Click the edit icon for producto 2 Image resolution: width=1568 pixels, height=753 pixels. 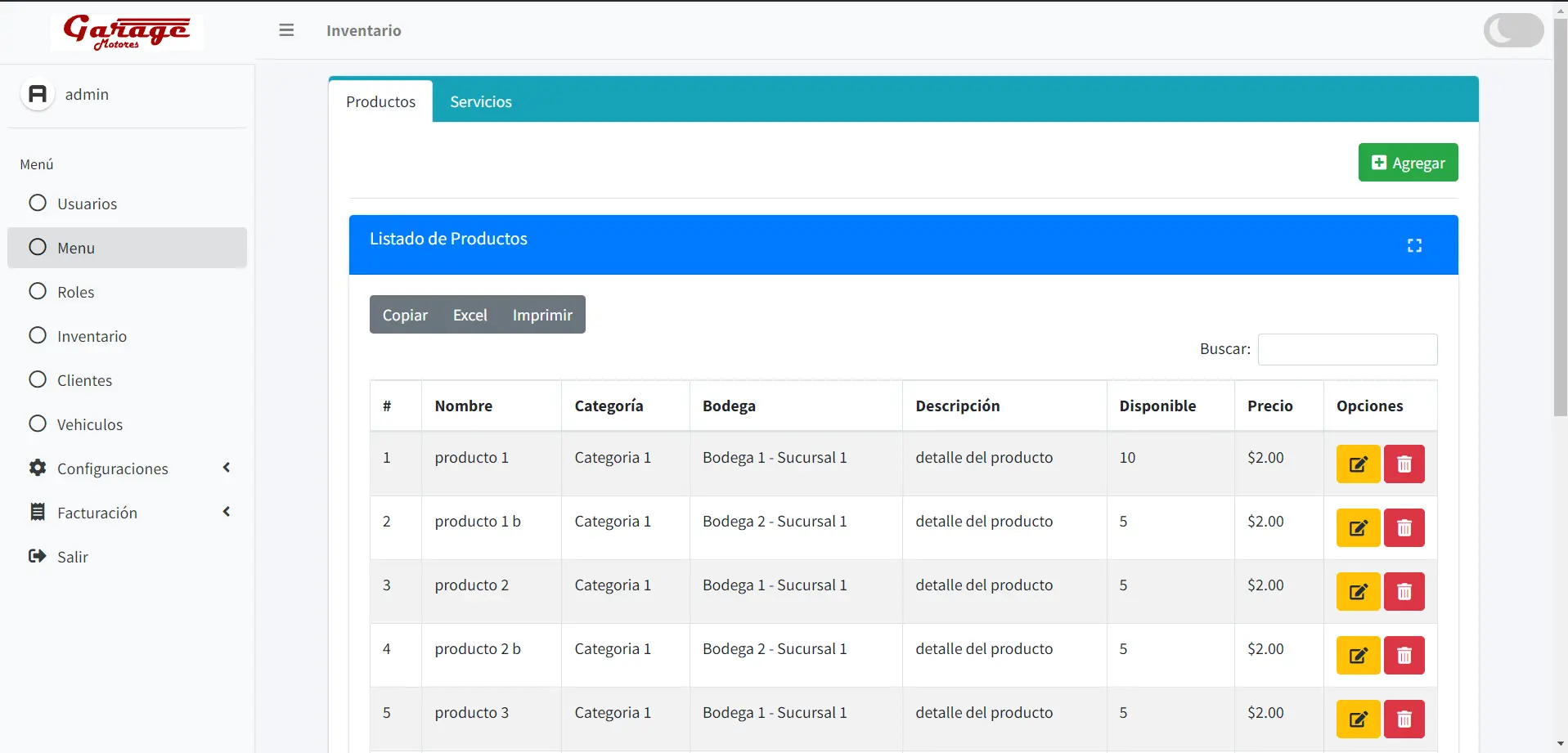click(x=1358, y=592)
